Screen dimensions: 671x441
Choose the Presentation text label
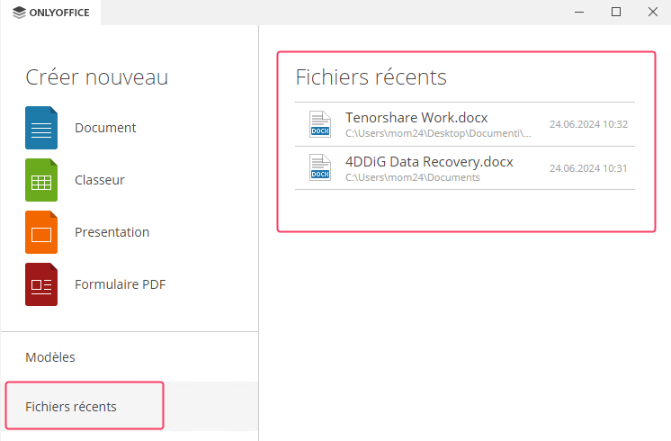pos(112,232)
